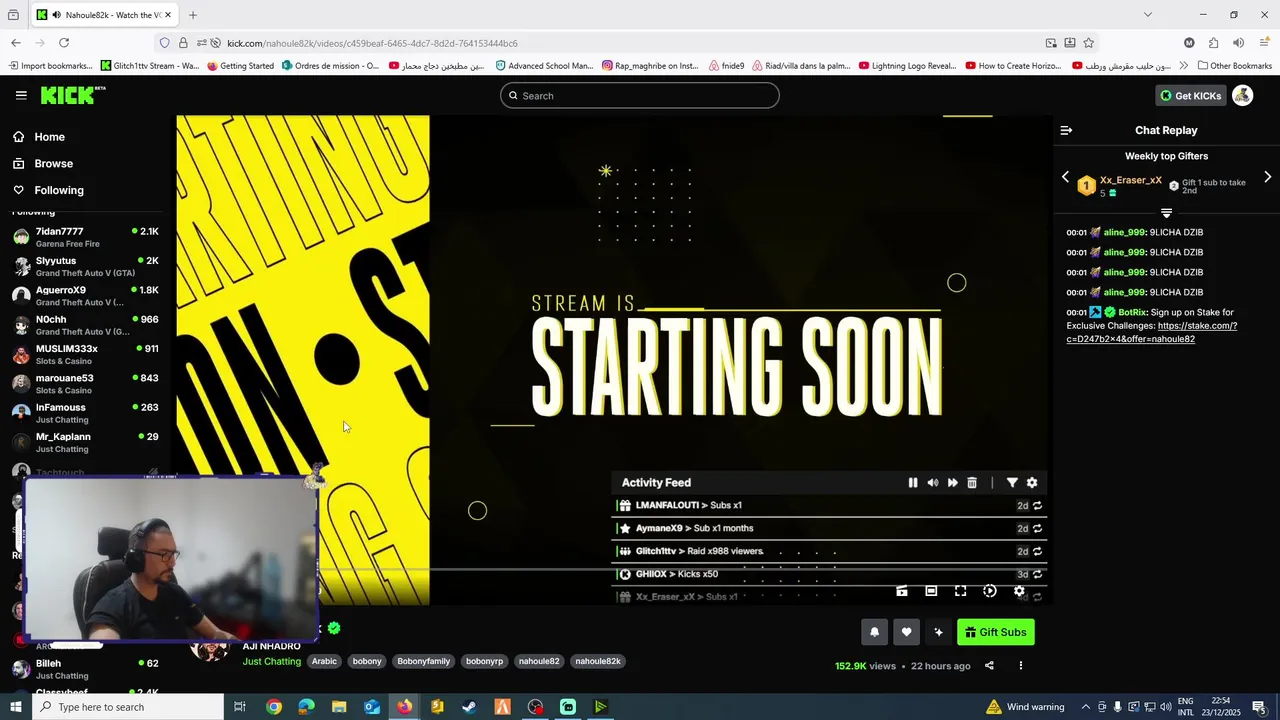This screenshot has width=1280, height=720.
Task: Enter fullscreen on the video player
Action: point(960,591)
